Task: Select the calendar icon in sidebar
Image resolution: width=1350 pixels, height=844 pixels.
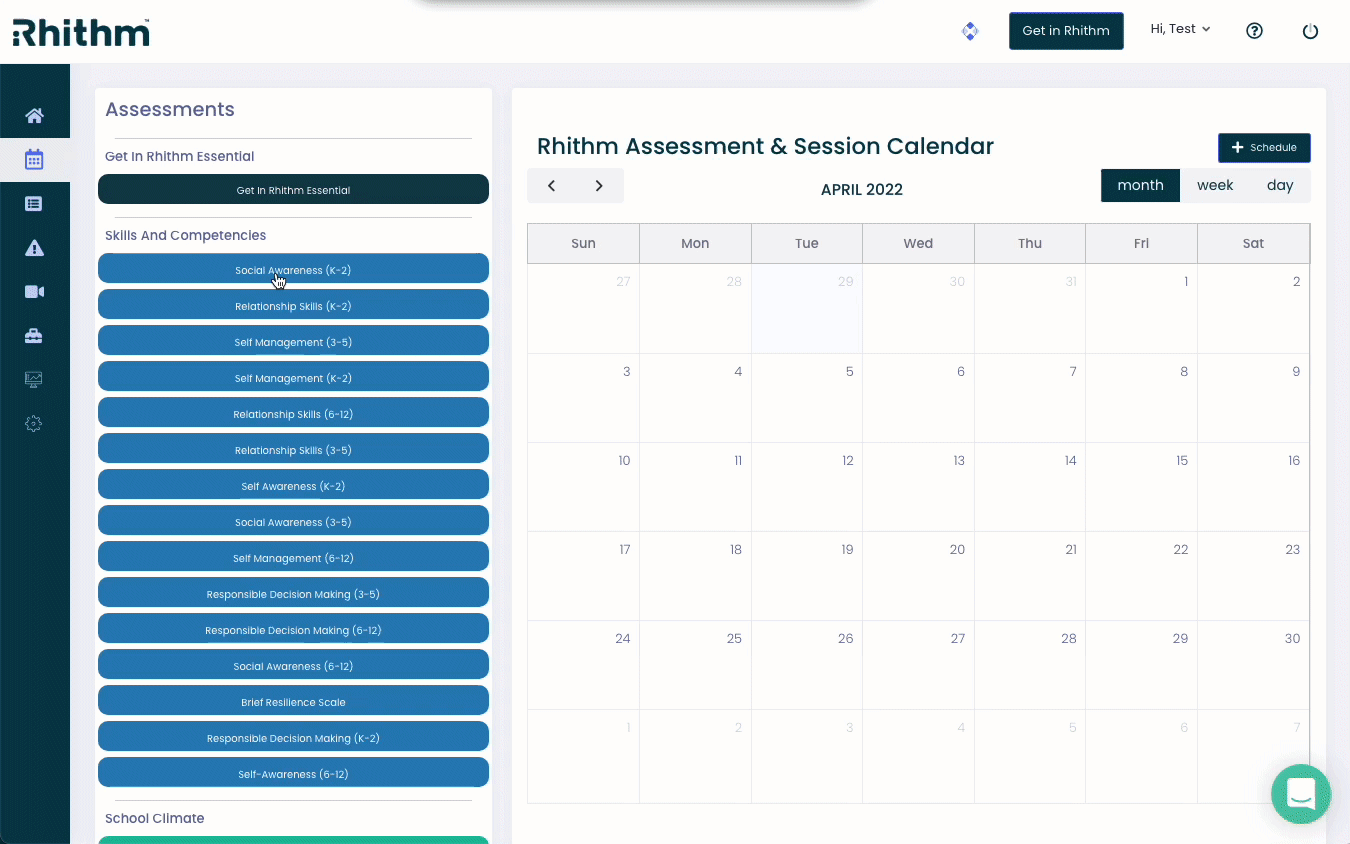Action: 34,159
